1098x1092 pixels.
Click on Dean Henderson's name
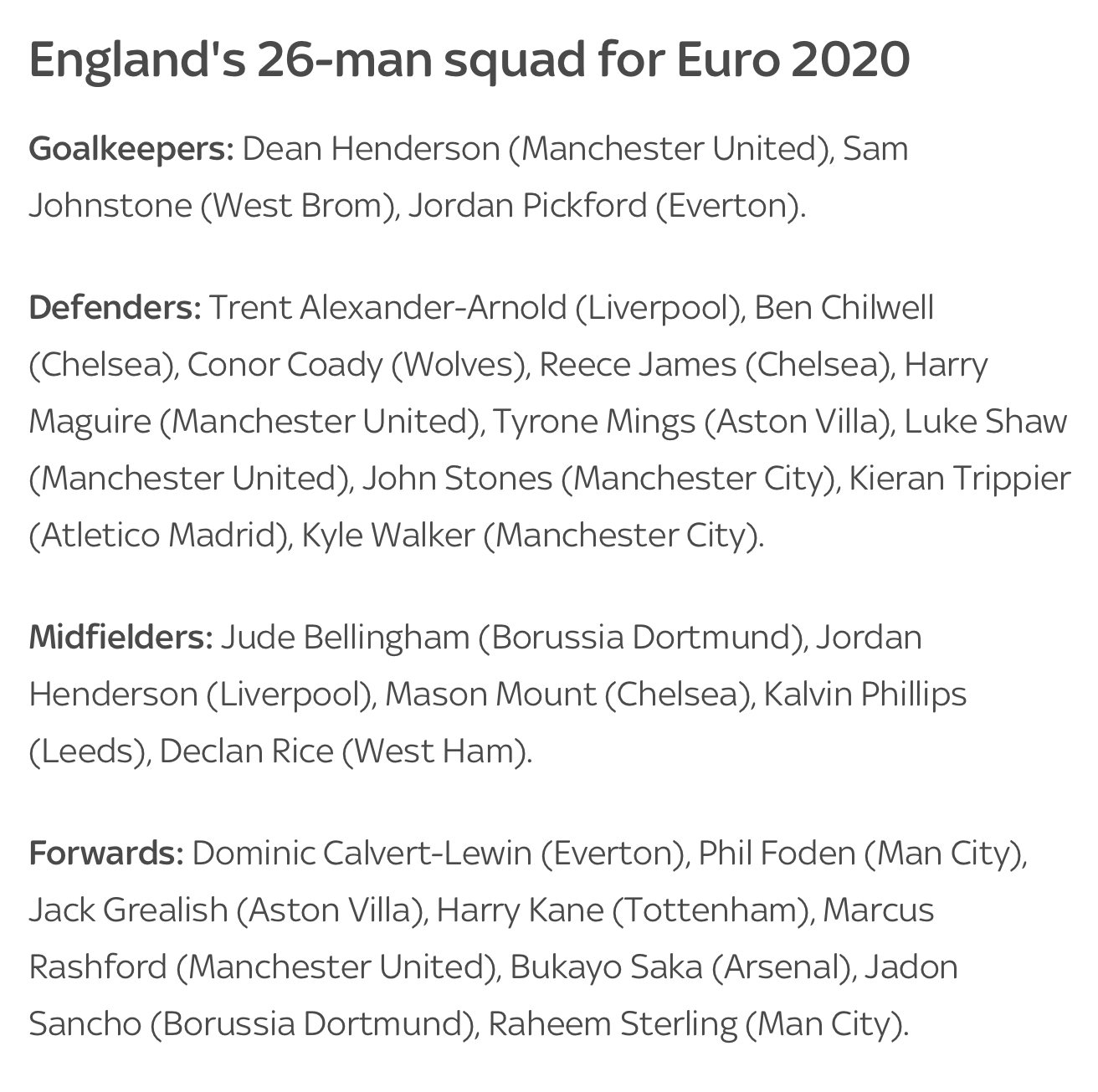point(371,149)
